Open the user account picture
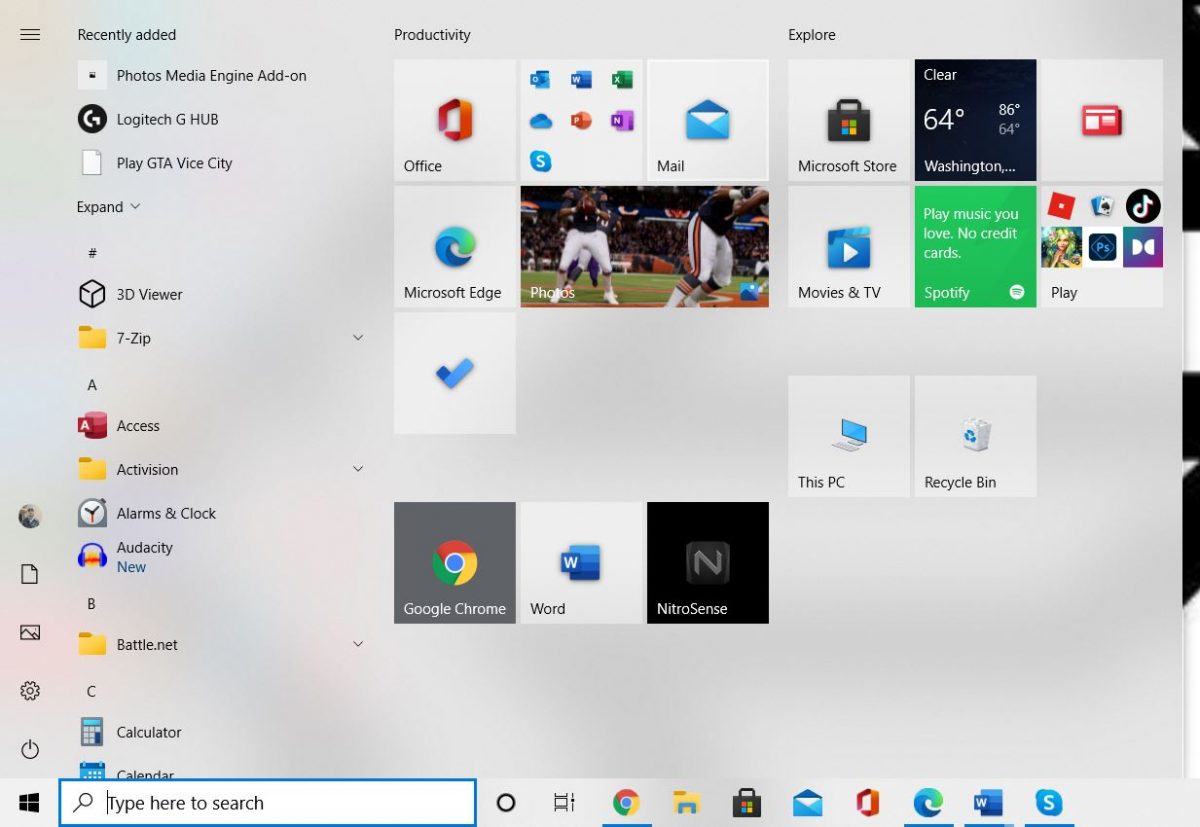The height and width of the screenshot is (827, 1200). pos(30,517)
